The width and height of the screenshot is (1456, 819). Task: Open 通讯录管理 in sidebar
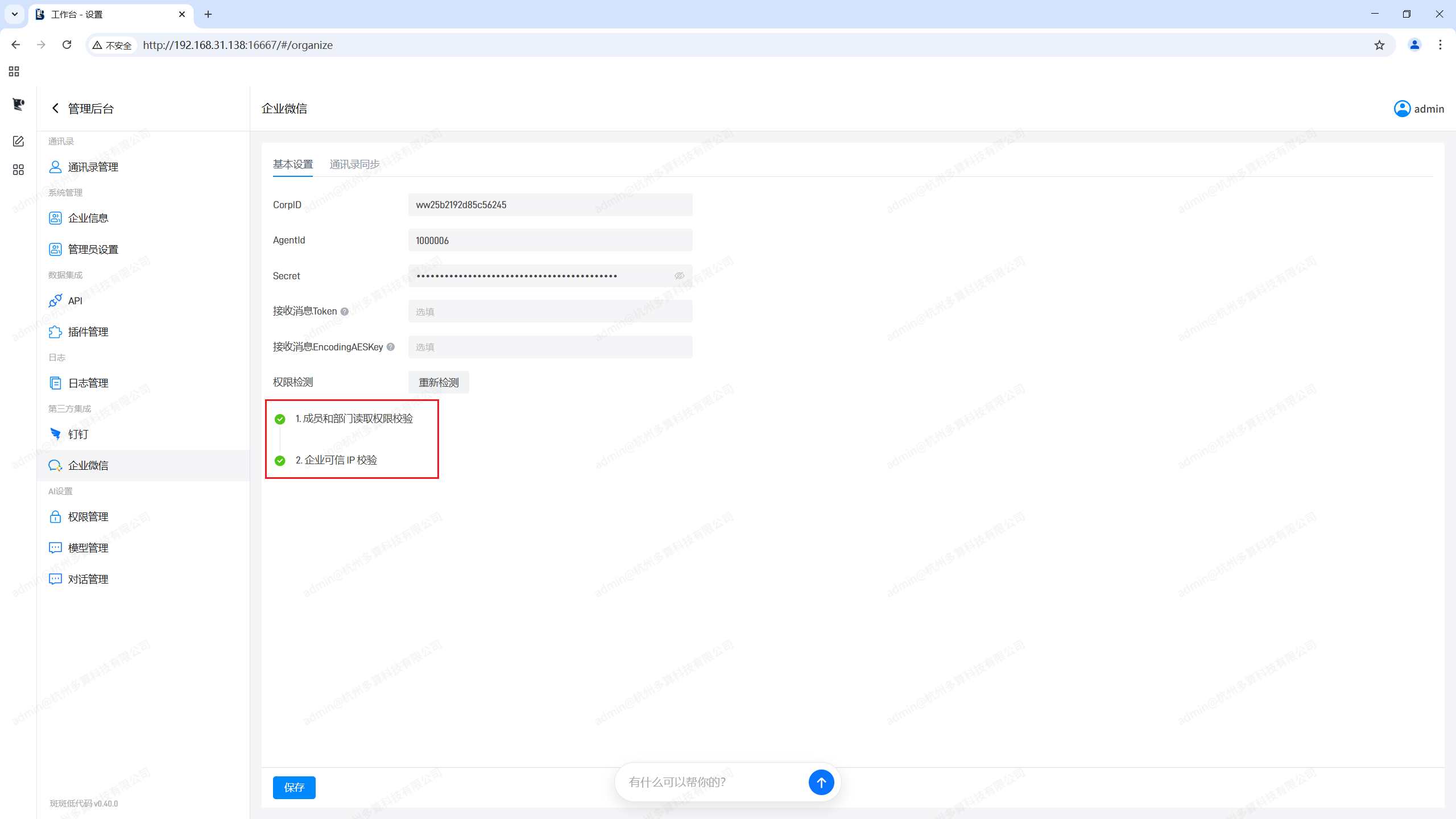pos(143,167)
